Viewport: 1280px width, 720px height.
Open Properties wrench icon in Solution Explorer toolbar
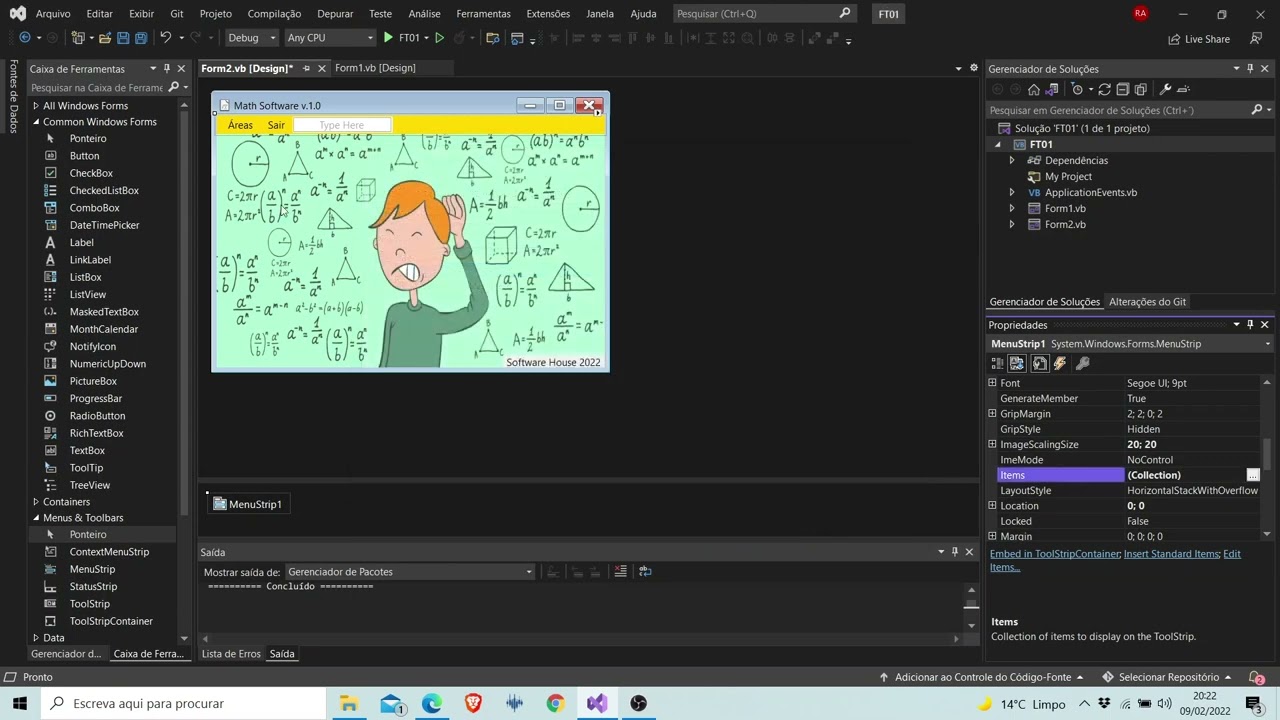pos(1165,89)
